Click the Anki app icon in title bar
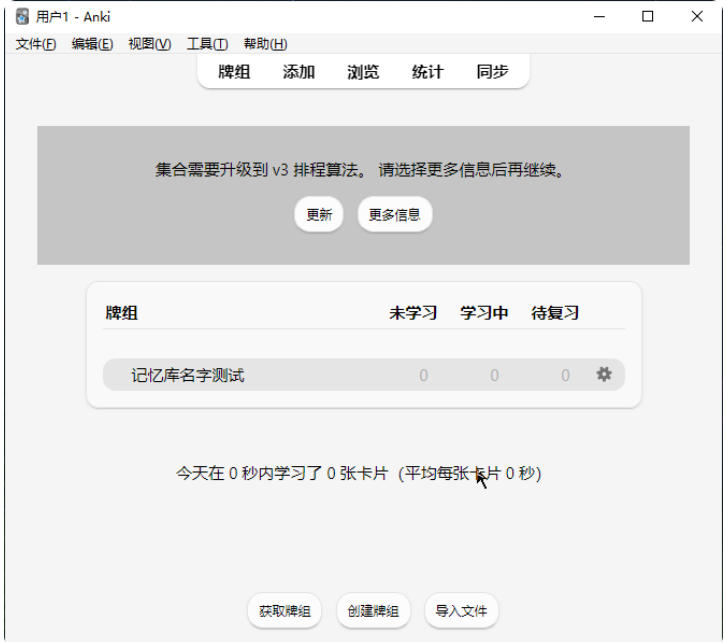This screenshot has width=726, height=642. pyautogui.click(x=22, y=17)
